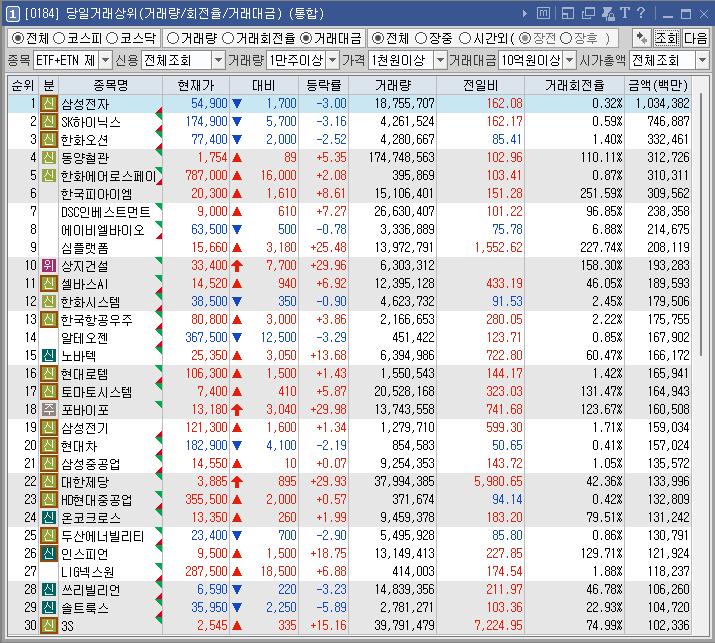Click the upper-limit arrow on 상지건설 row
The image size is (715, 643).
point(237,265)
